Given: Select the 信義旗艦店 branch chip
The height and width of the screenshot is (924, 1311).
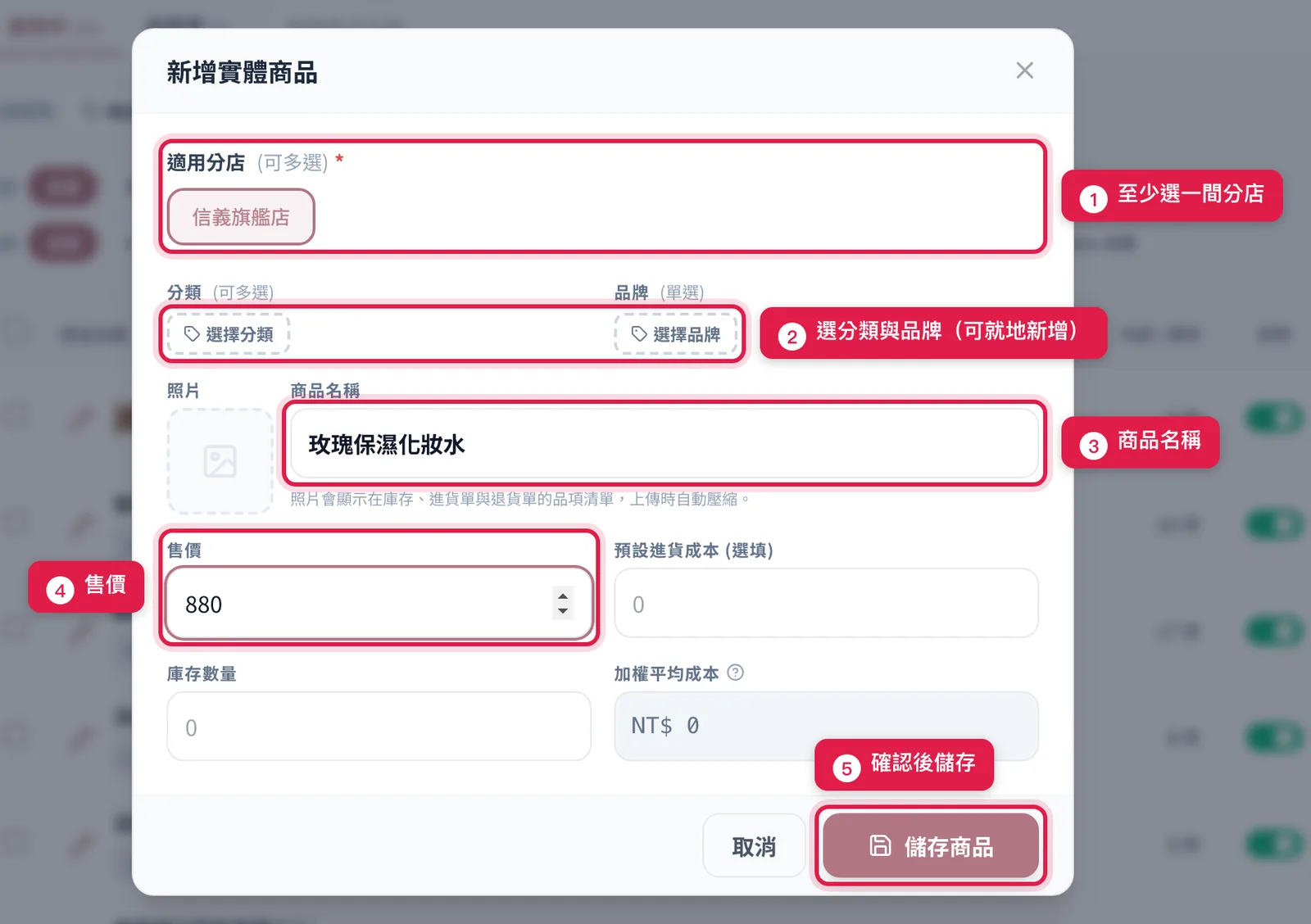Looking at the screenshot, I should [241, 217].
